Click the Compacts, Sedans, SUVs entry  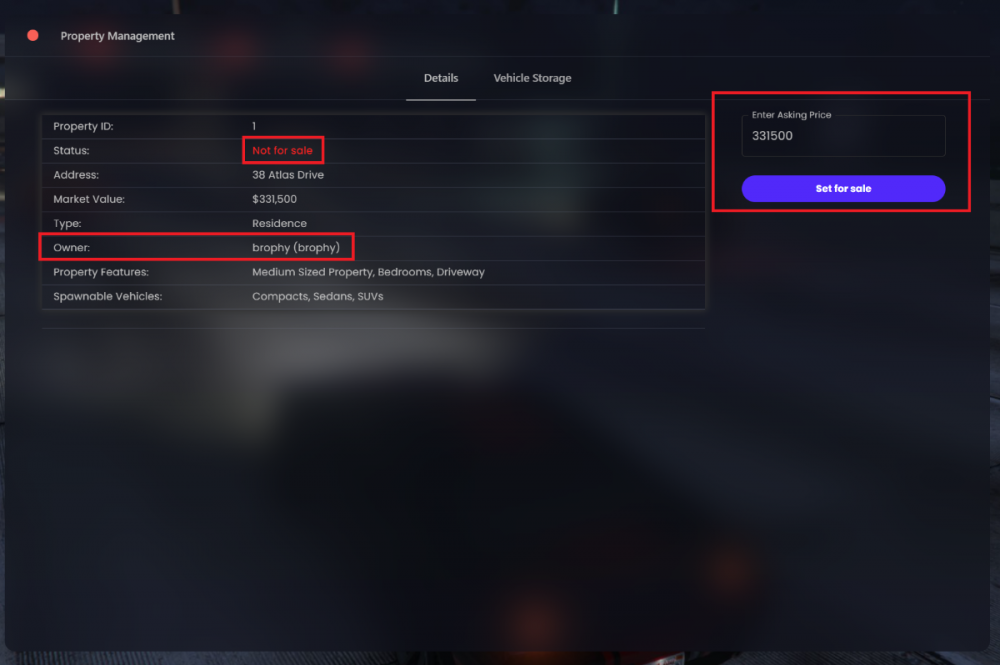318,296
